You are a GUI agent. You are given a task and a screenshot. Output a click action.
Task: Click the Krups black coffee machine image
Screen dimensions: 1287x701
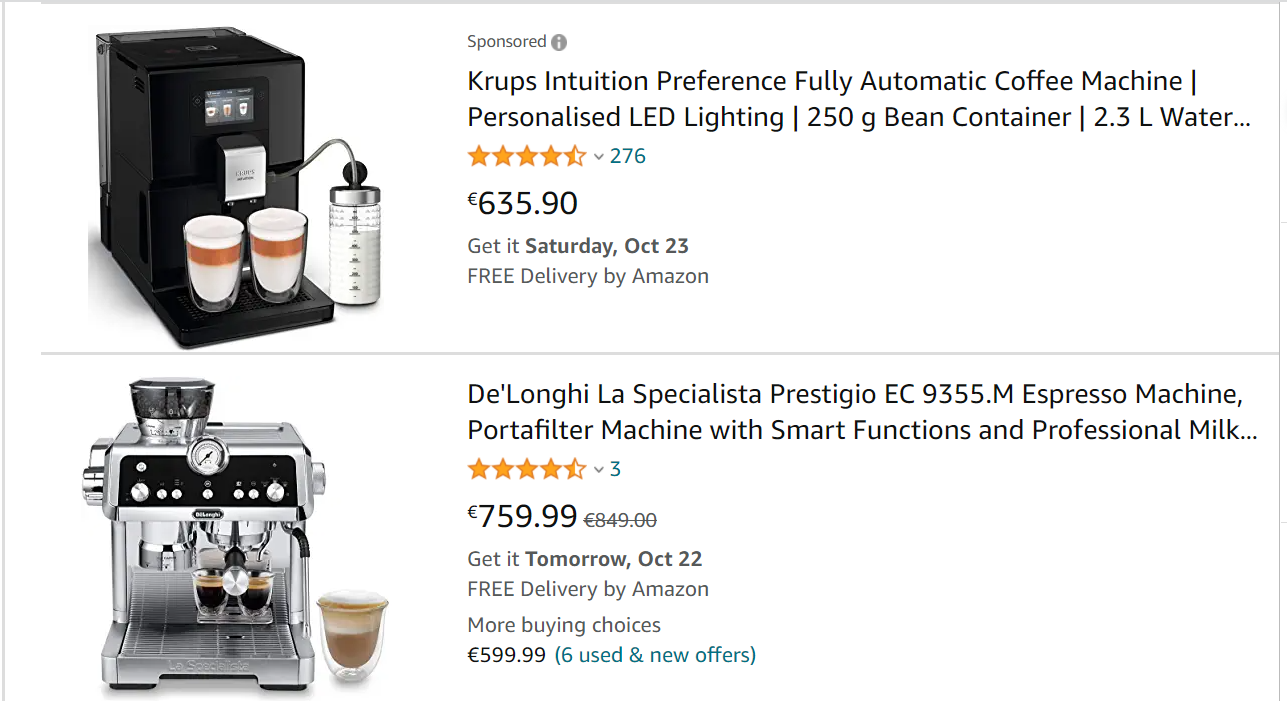[236, 188]
